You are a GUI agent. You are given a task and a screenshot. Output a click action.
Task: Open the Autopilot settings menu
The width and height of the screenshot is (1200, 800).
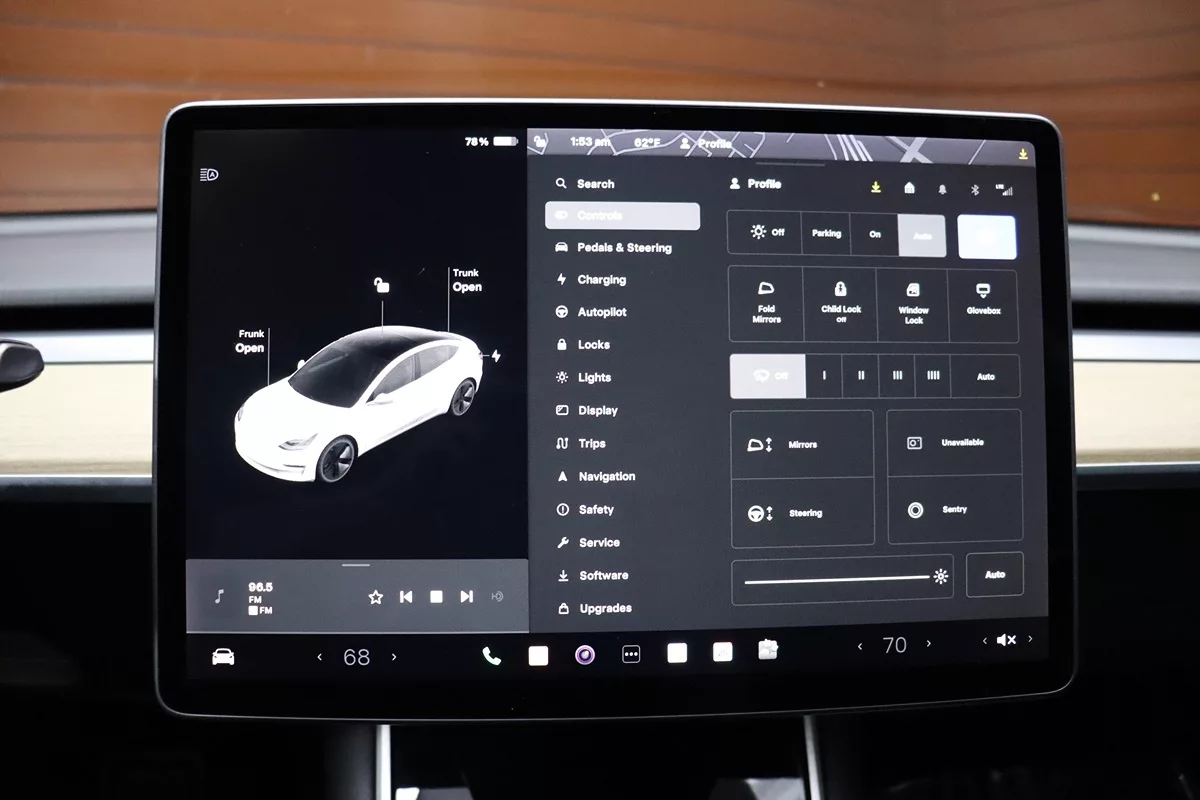[601, 312]
